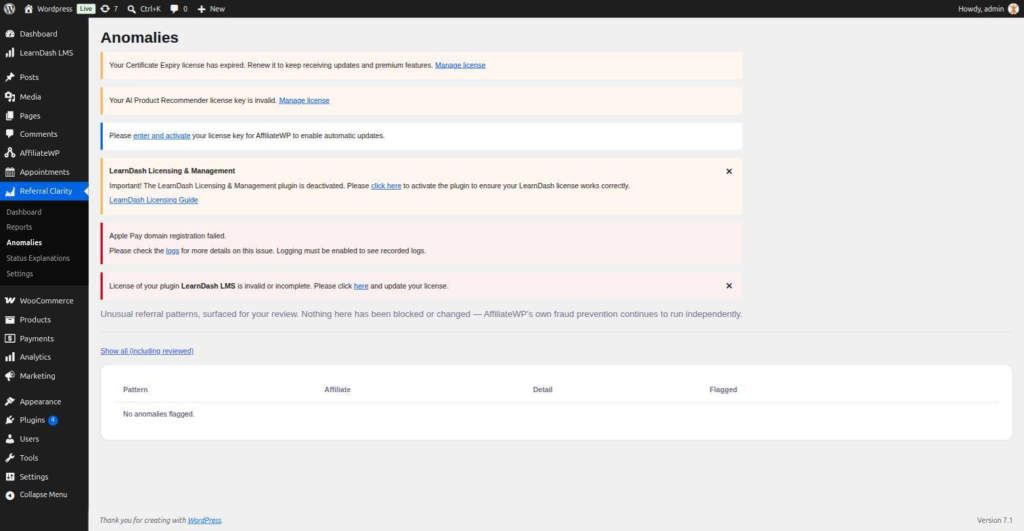Click the Settings sliders icon
This screenshot has width=1024, height=531.
[x=10, y=477]
